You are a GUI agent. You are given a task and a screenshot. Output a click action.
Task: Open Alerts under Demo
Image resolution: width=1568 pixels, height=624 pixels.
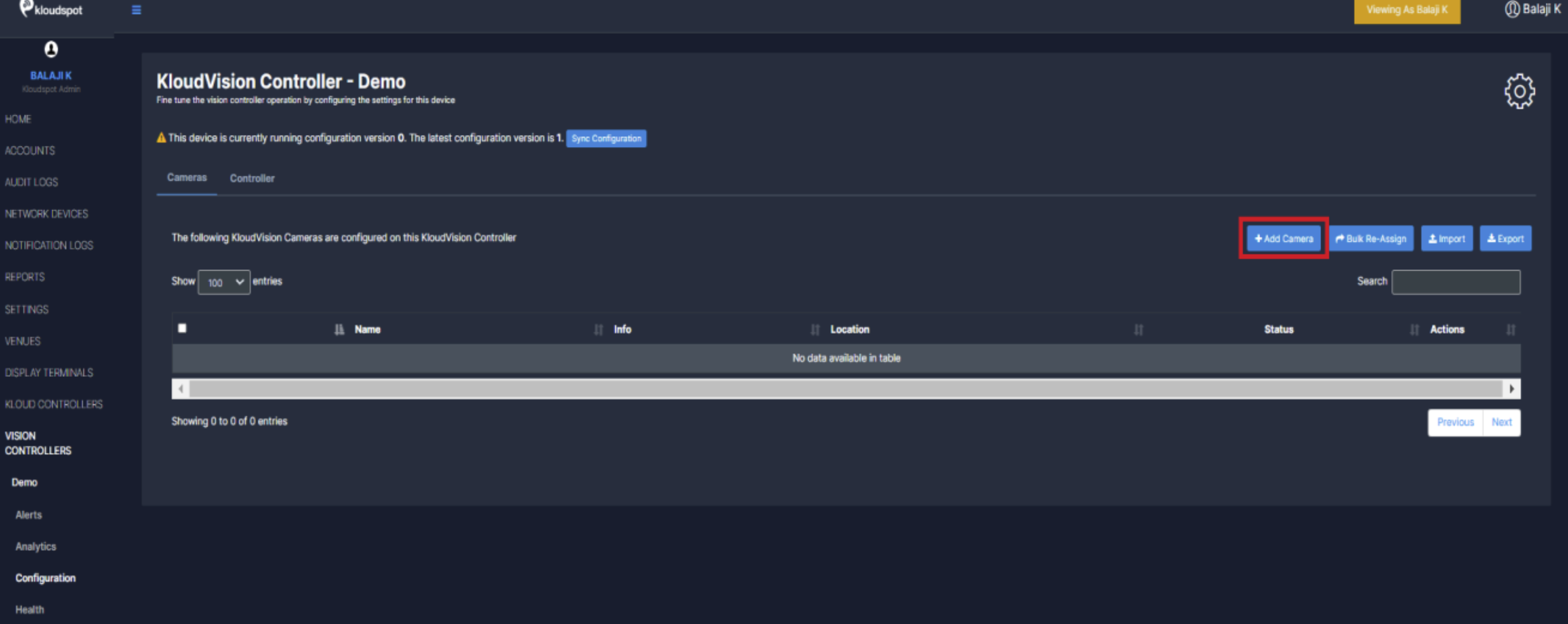click(29, 514)
